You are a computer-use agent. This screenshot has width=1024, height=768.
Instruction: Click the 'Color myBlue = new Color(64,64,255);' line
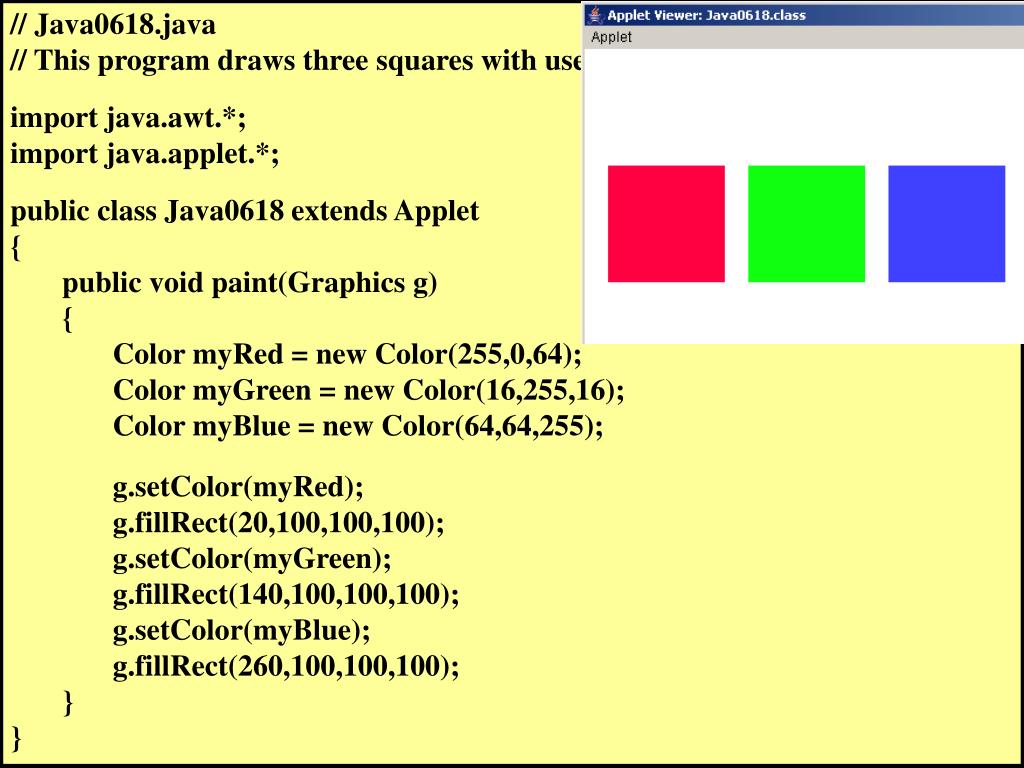click(x=358, y=426)
